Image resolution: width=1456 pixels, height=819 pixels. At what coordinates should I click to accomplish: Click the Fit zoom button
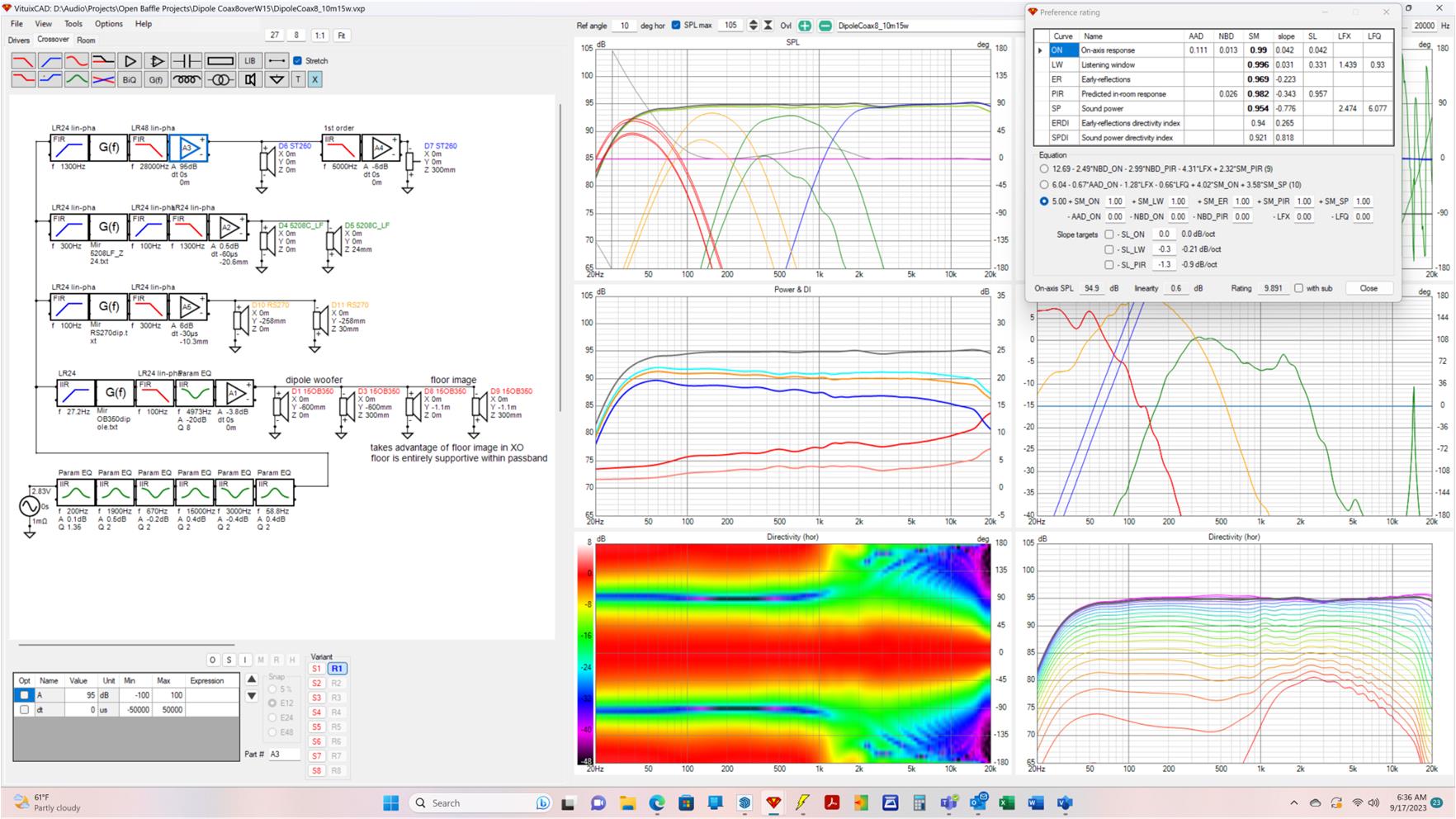(341, 36)
